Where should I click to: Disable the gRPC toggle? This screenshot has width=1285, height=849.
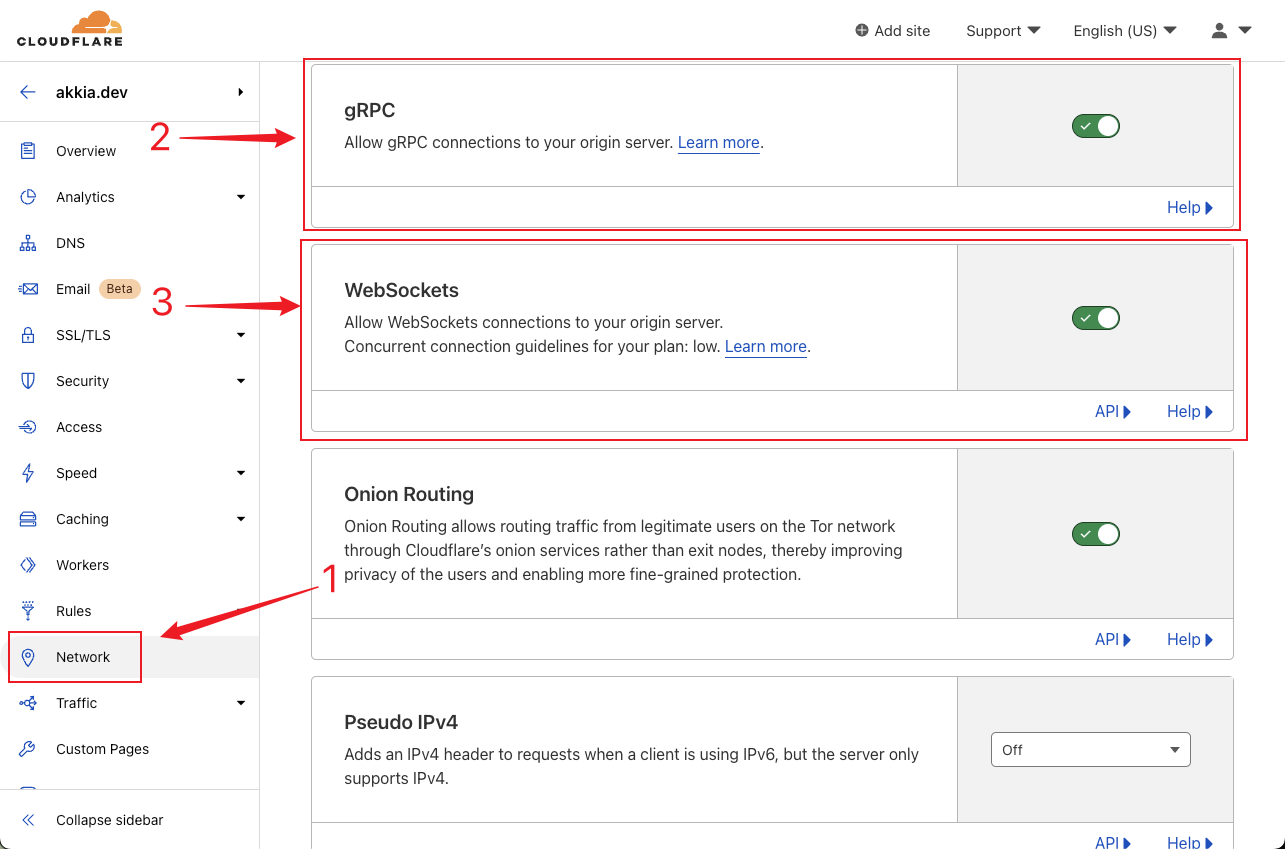point(1095,126)
